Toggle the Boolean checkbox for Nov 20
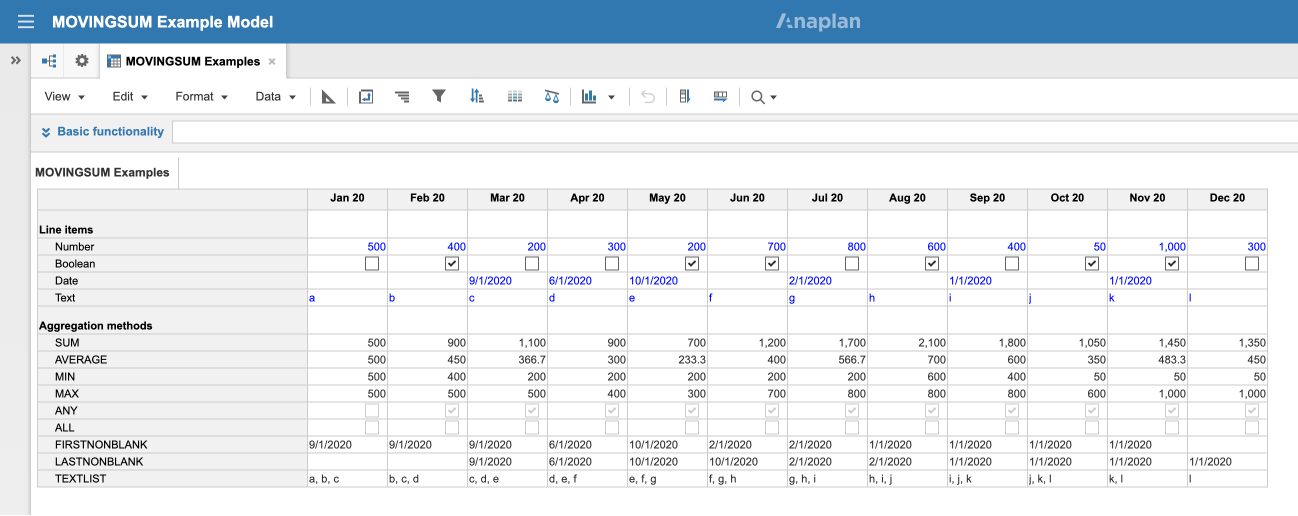Screen dimensions: 1298x516 click(1172, 264)
